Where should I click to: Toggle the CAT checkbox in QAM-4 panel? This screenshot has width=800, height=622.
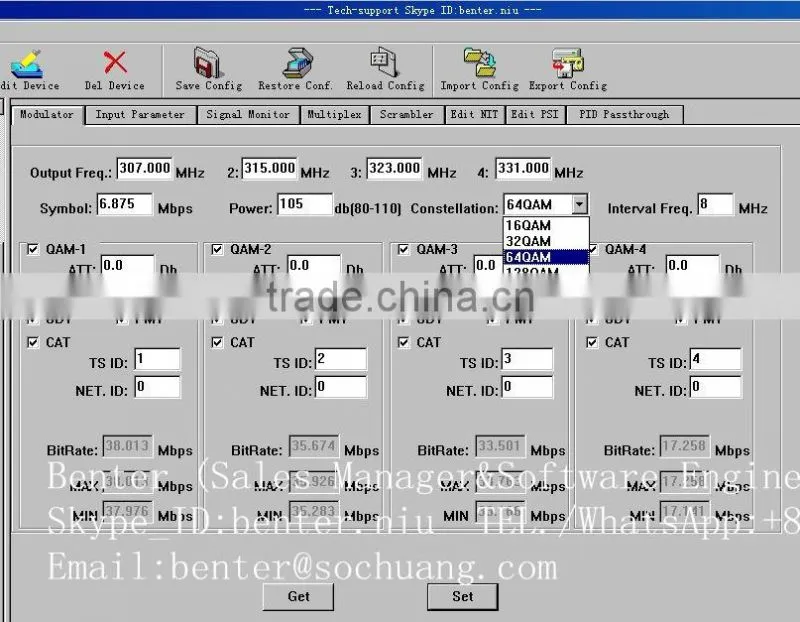[592, 342]
